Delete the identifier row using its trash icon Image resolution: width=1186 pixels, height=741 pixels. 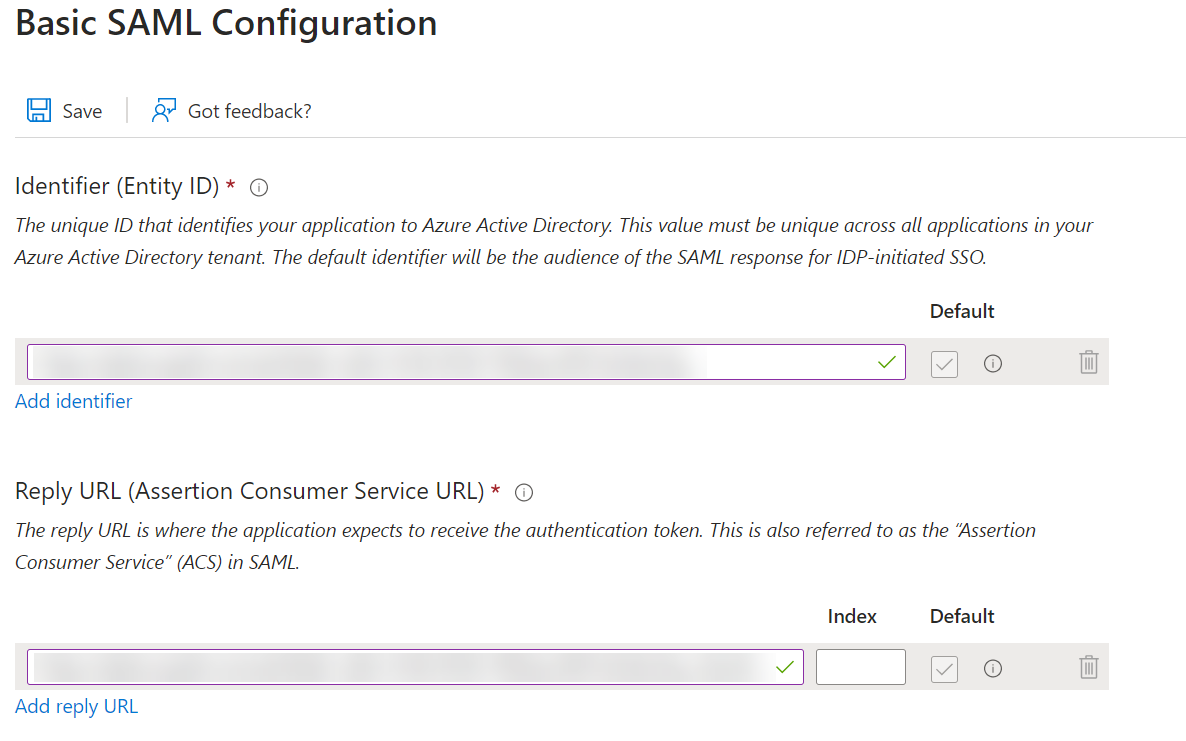pos(1089,363)
